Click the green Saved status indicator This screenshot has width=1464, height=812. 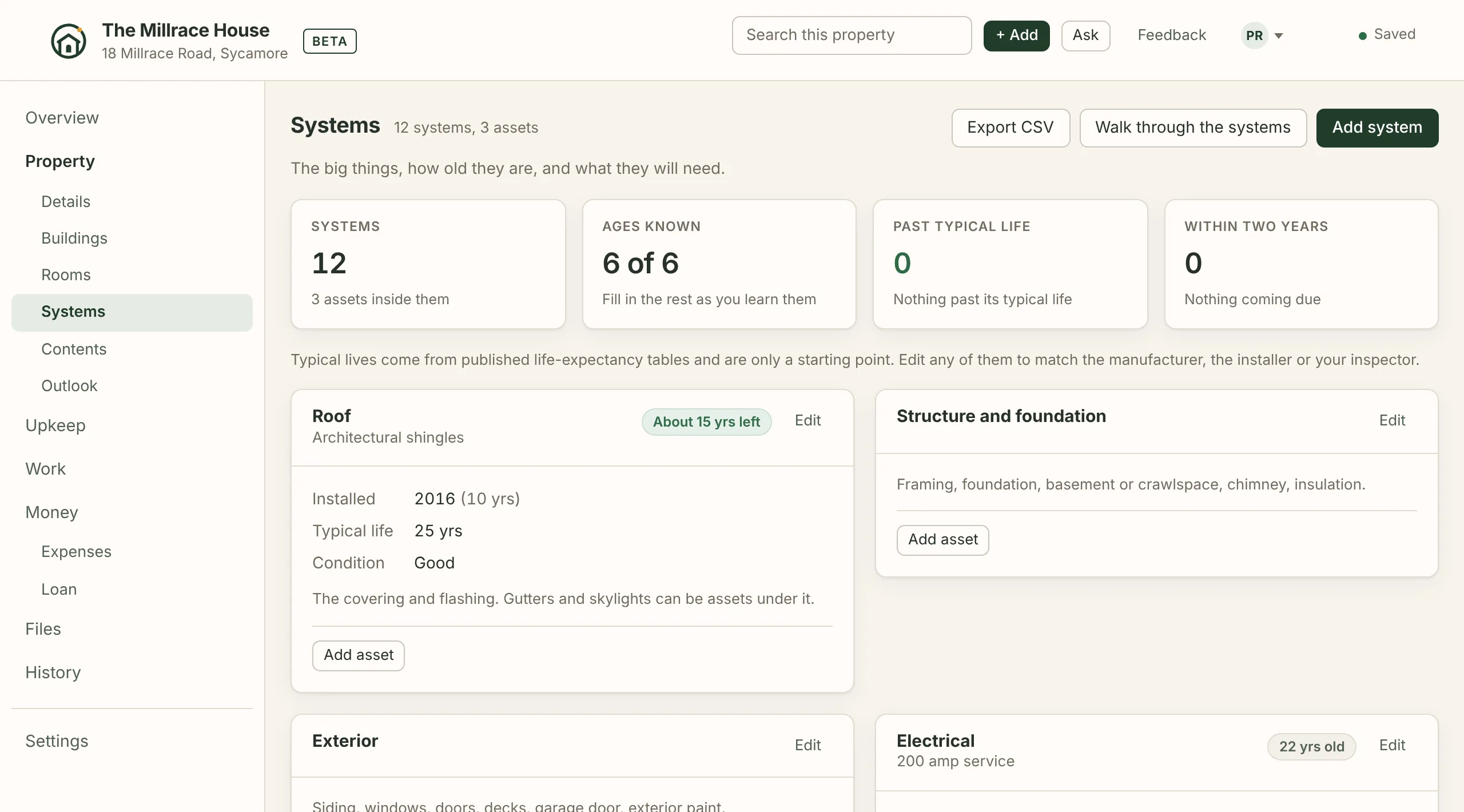pos(1387,35)
